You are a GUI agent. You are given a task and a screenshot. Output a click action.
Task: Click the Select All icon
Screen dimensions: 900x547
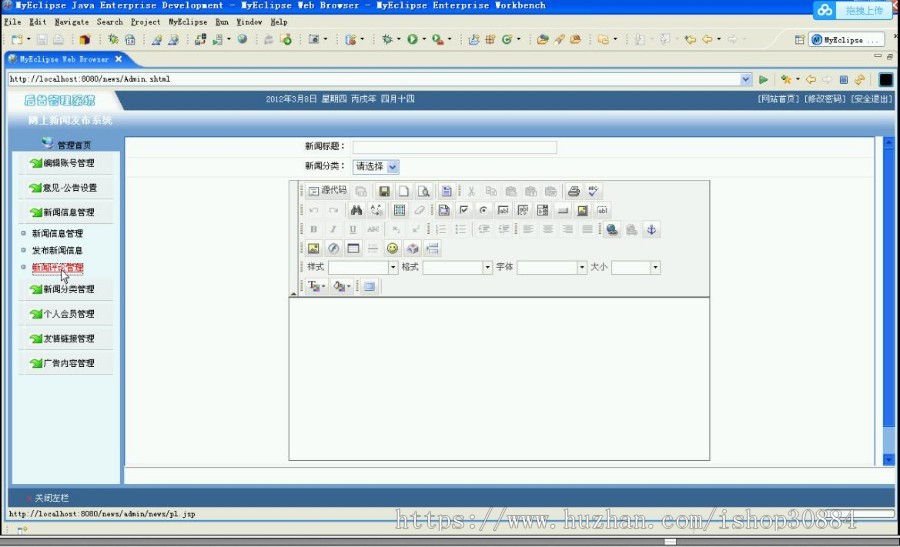(x=399, y=210)
